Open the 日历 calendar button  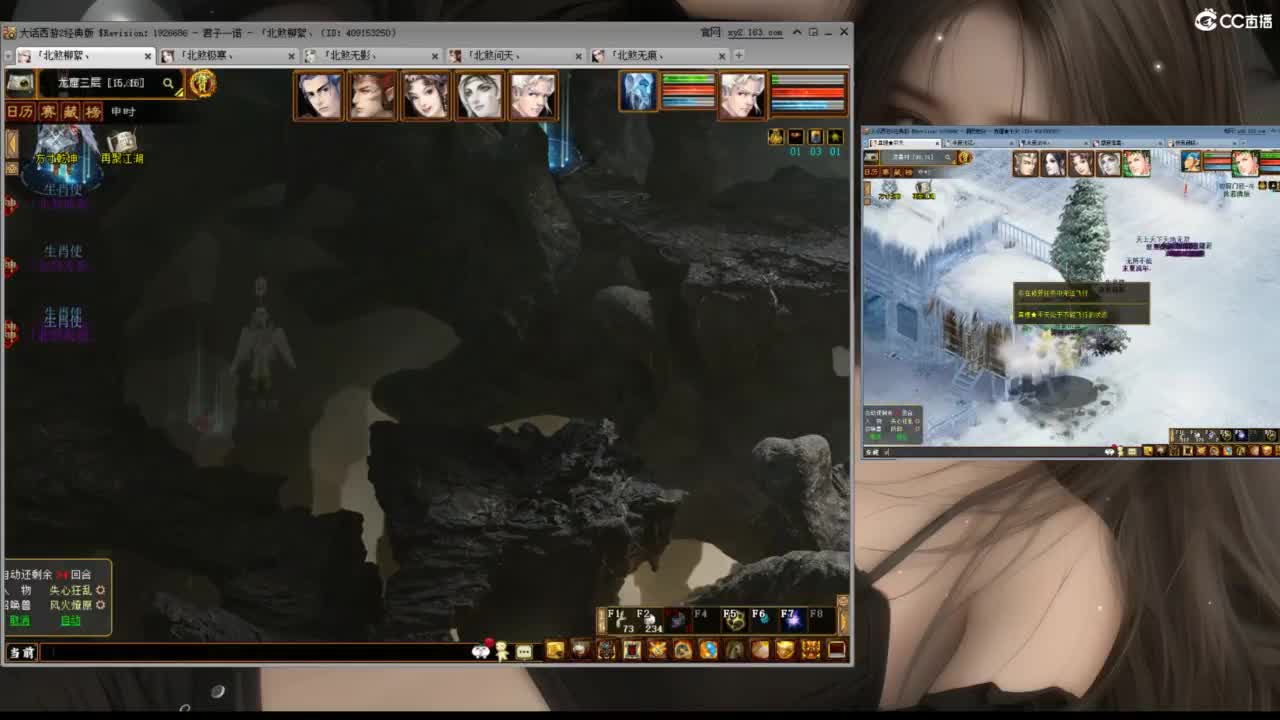[x=20, y=112]
